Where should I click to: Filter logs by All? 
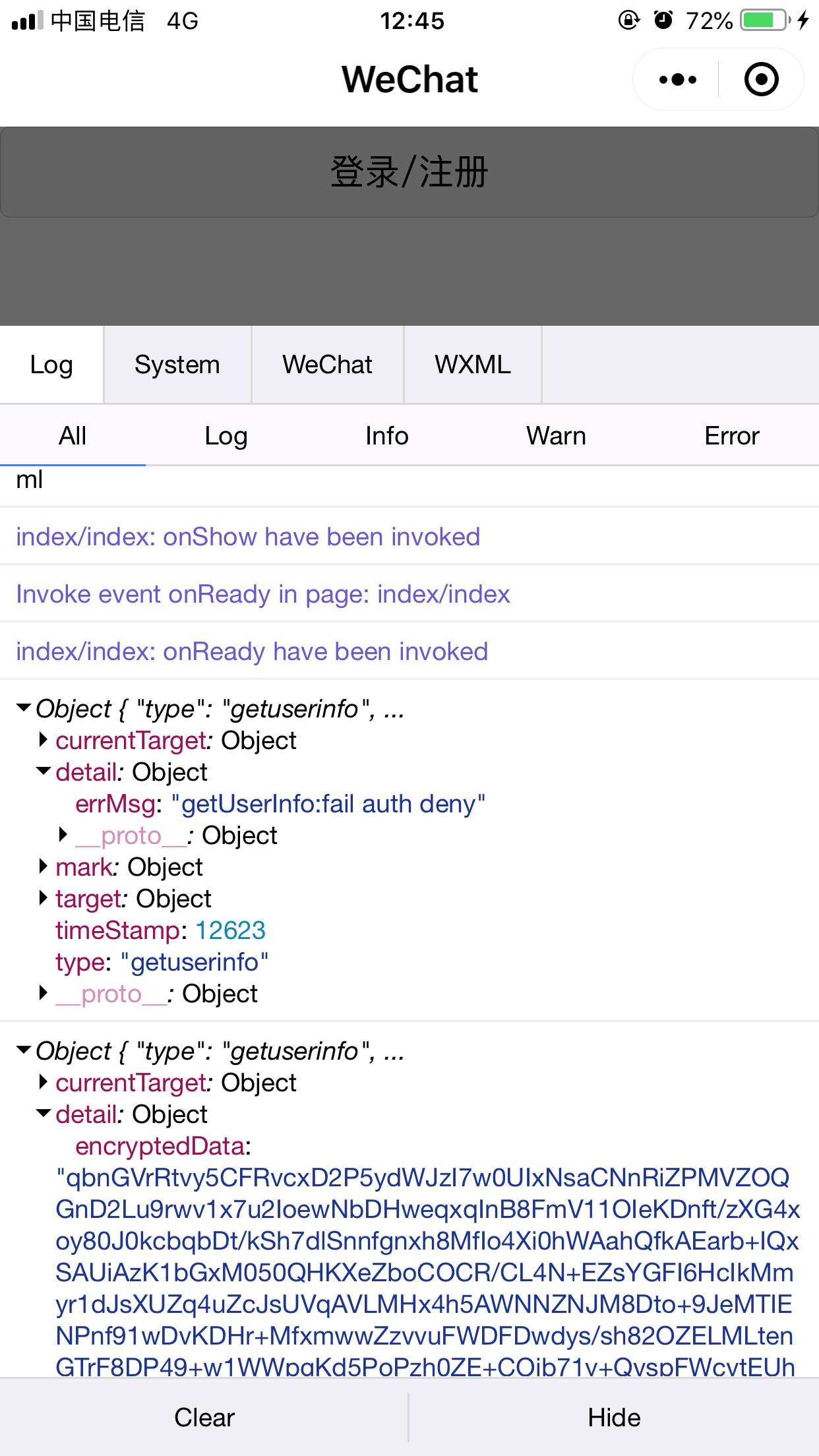73,436
